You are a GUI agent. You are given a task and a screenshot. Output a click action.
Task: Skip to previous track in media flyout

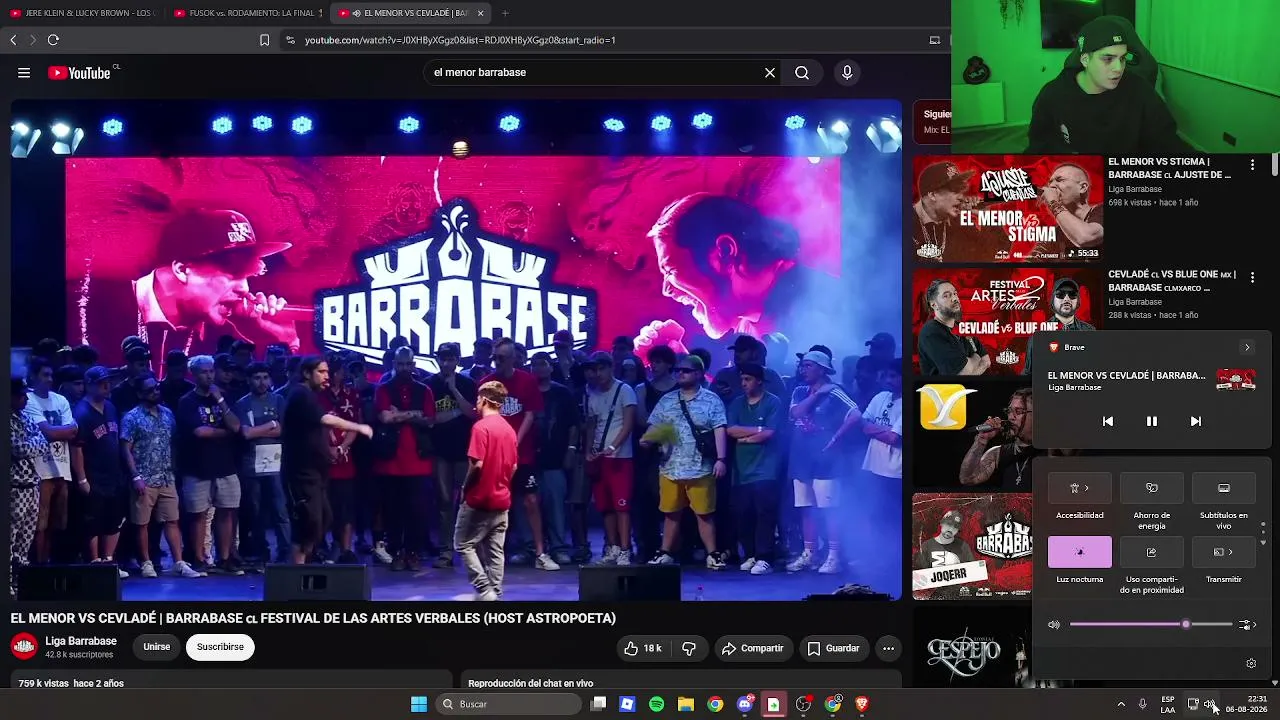click(1108, 422)
